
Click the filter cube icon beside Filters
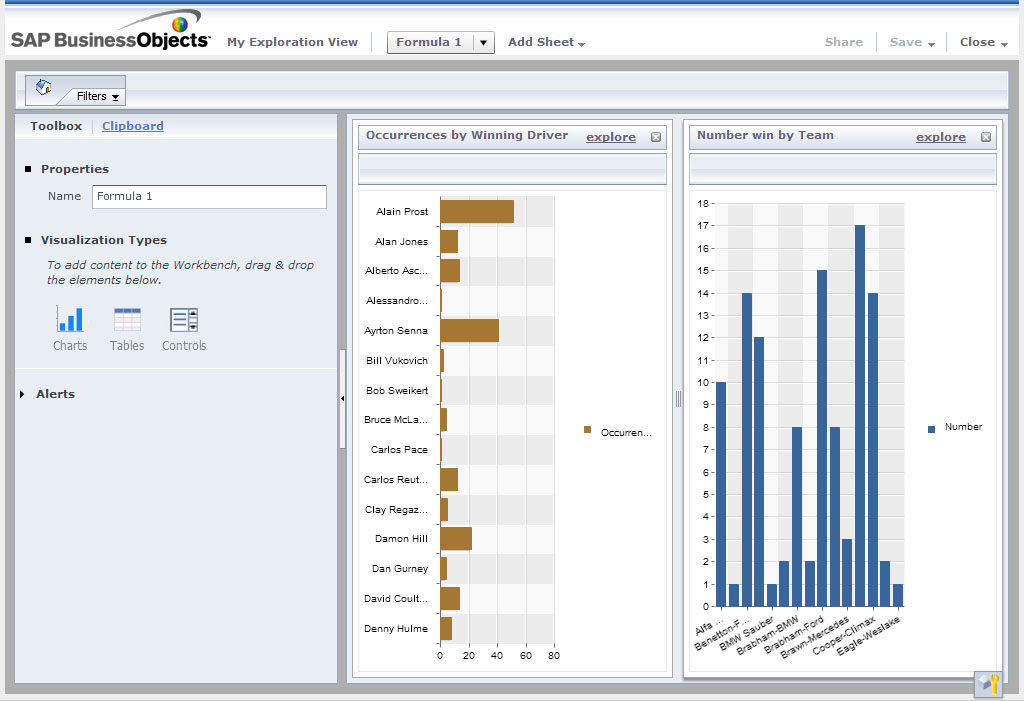[x=43, y=87]
